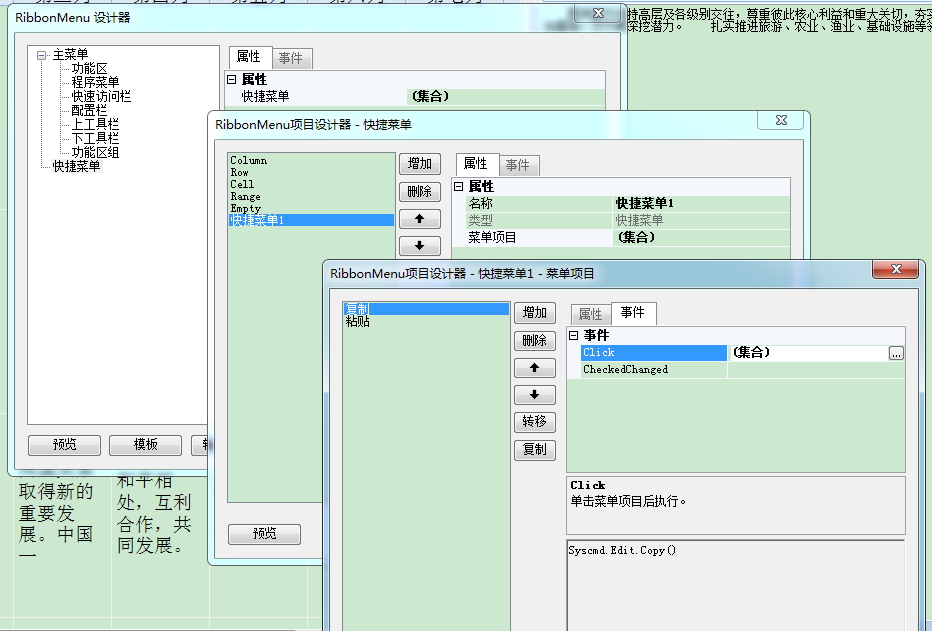
Task: Select 下工具栏 tree item
Action: point(95,138)
